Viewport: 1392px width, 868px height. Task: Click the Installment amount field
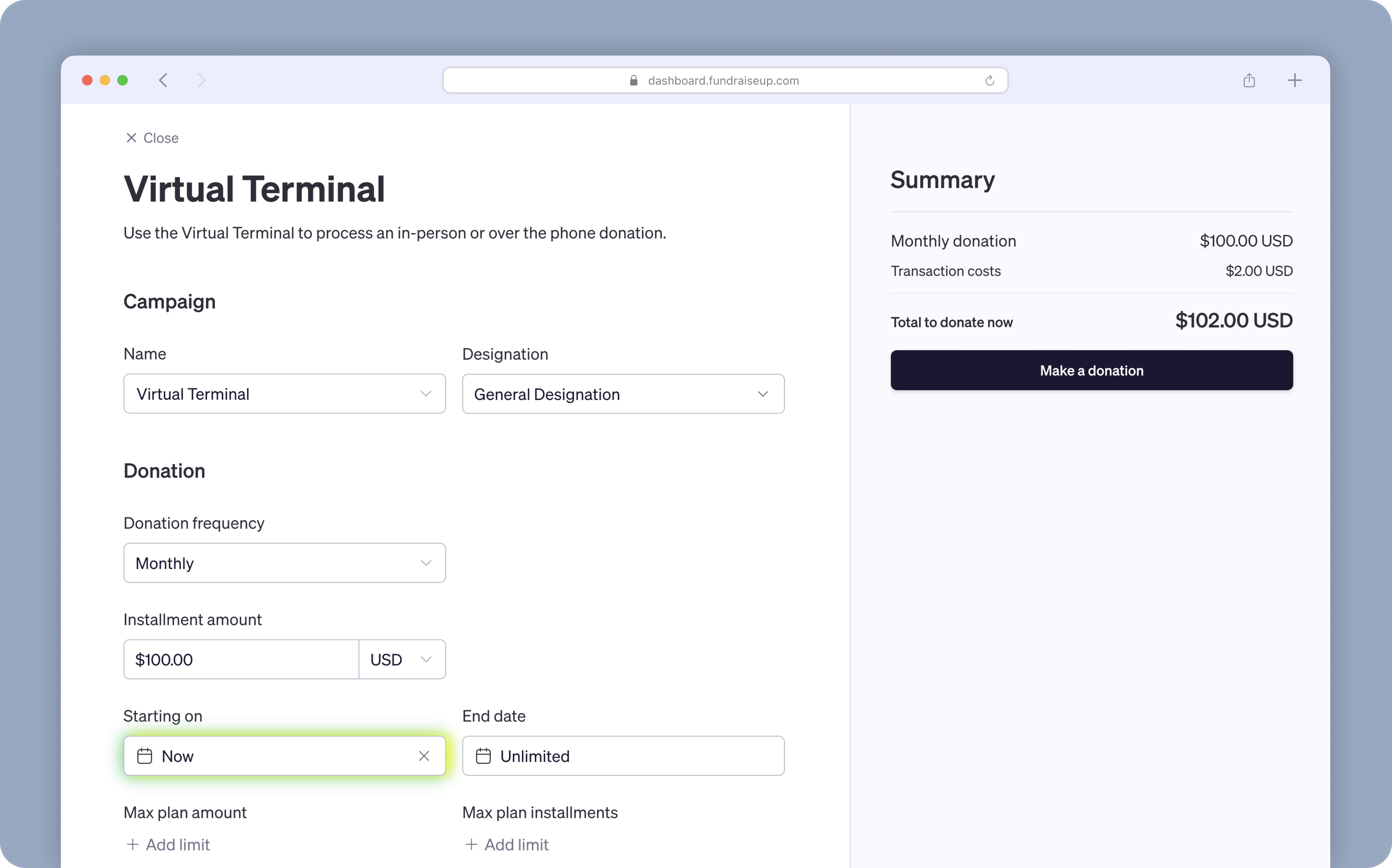click(x=240, y=660)
